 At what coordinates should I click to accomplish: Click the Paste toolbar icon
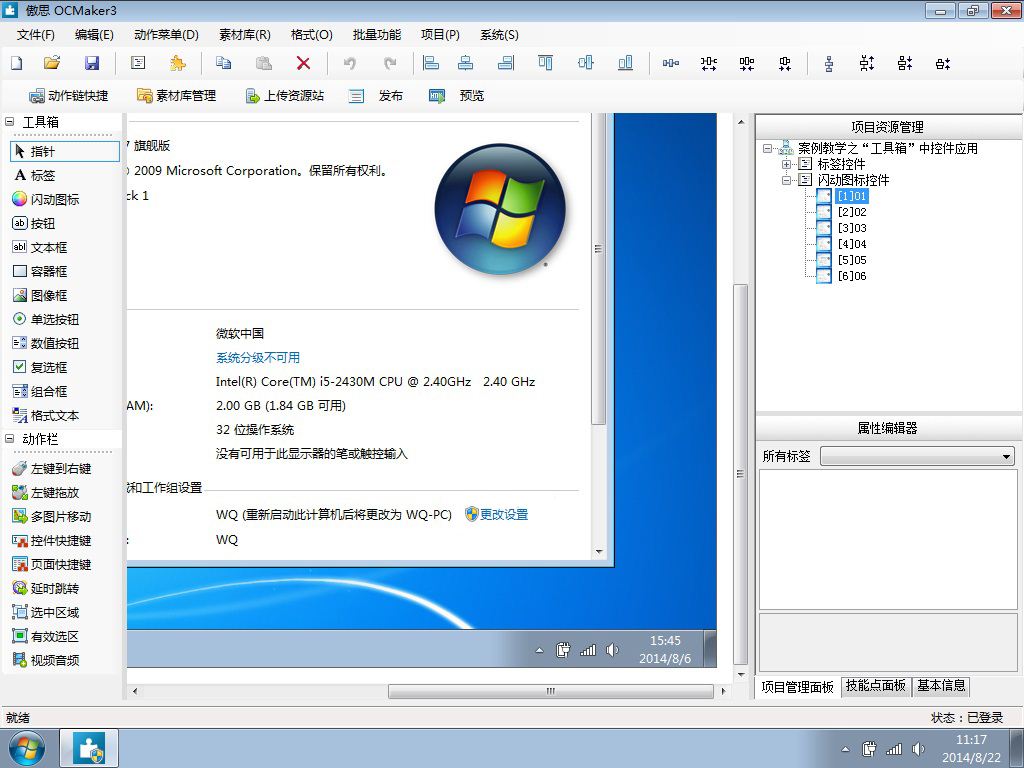point(263,63)
